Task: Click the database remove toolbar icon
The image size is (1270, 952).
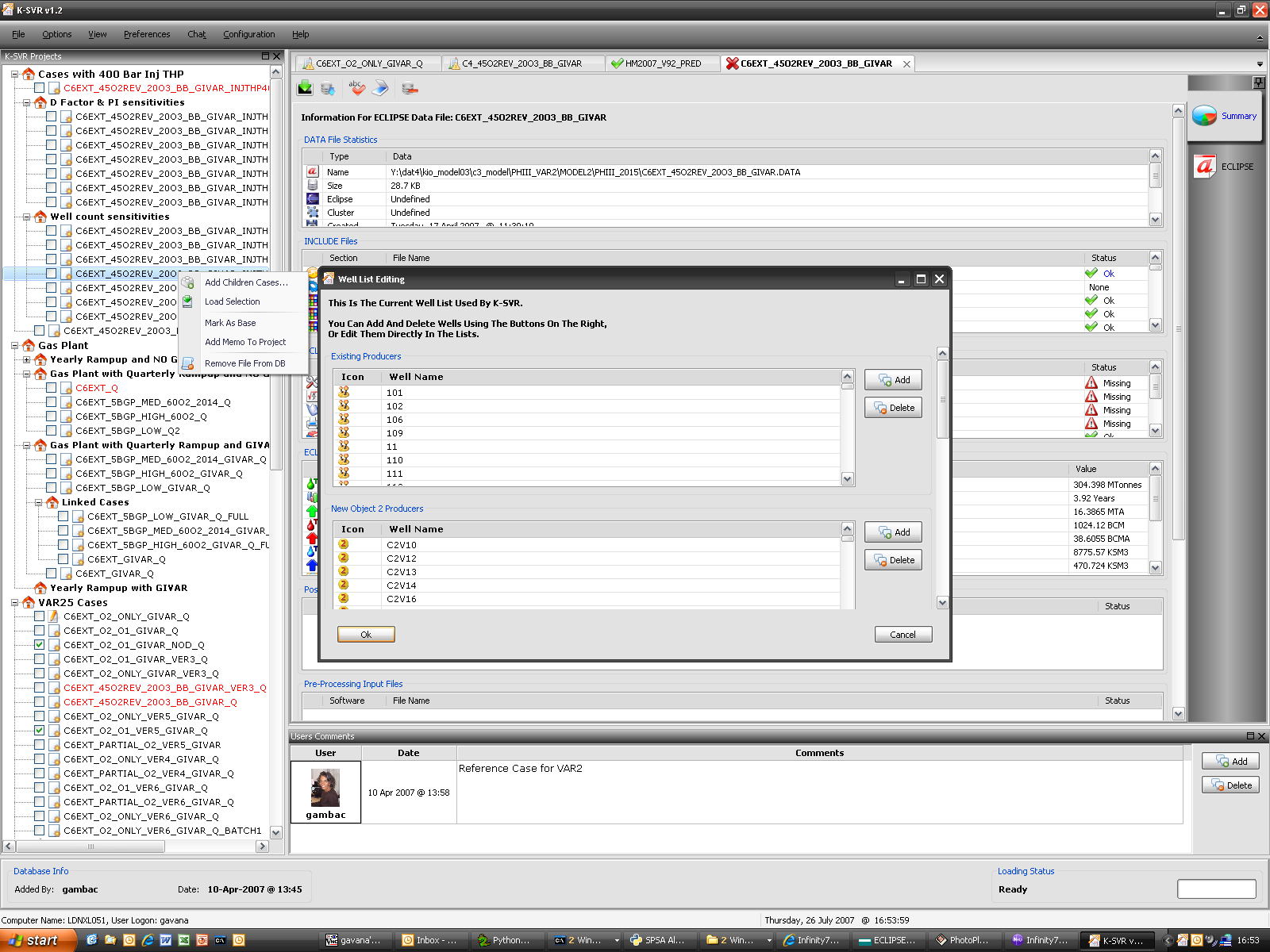Action: click(410, 88)
